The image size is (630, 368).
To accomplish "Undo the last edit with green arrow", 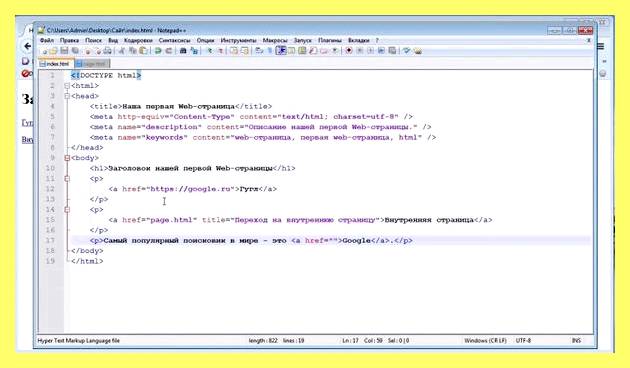I will (158, 51).
